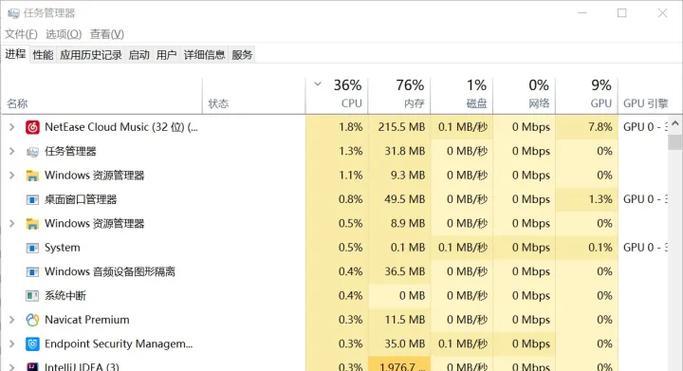Select the first Windows 资源管理器 folder icon
The height and width of the screenshot is (371, 683).
tap(32, 175)
